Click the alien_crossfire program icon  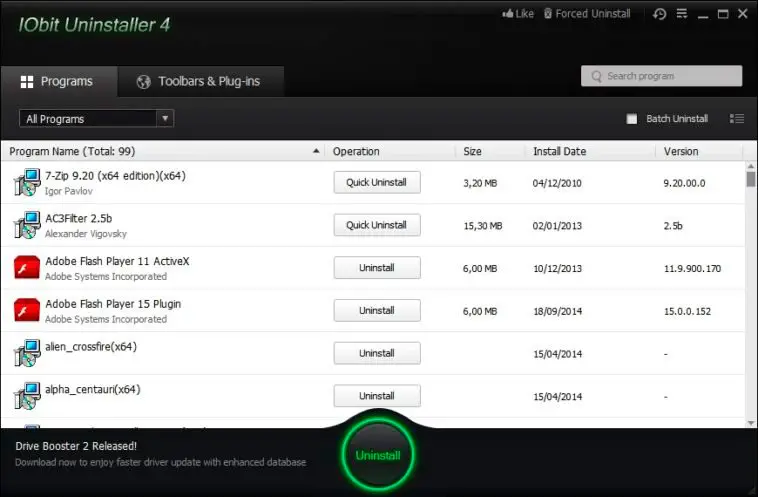[27, 353]
